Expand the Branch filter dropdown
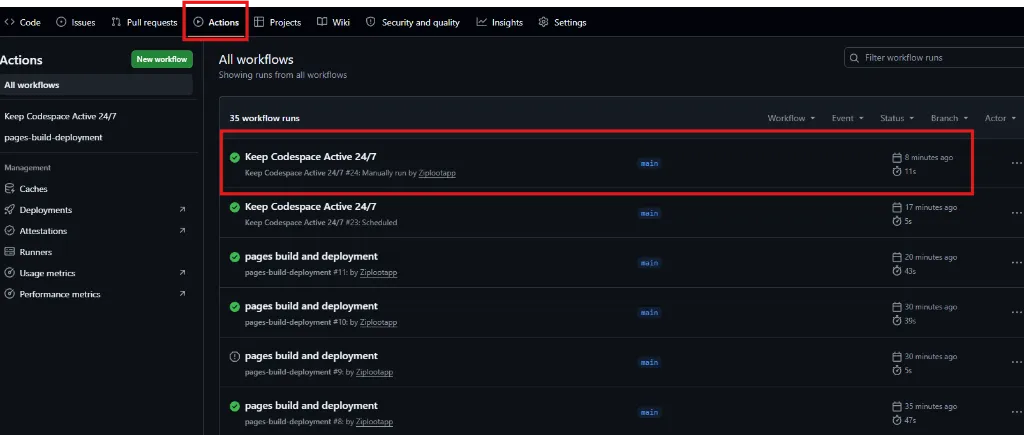The height and width of the screenshot is (435, 1024). tap(950, 118)
